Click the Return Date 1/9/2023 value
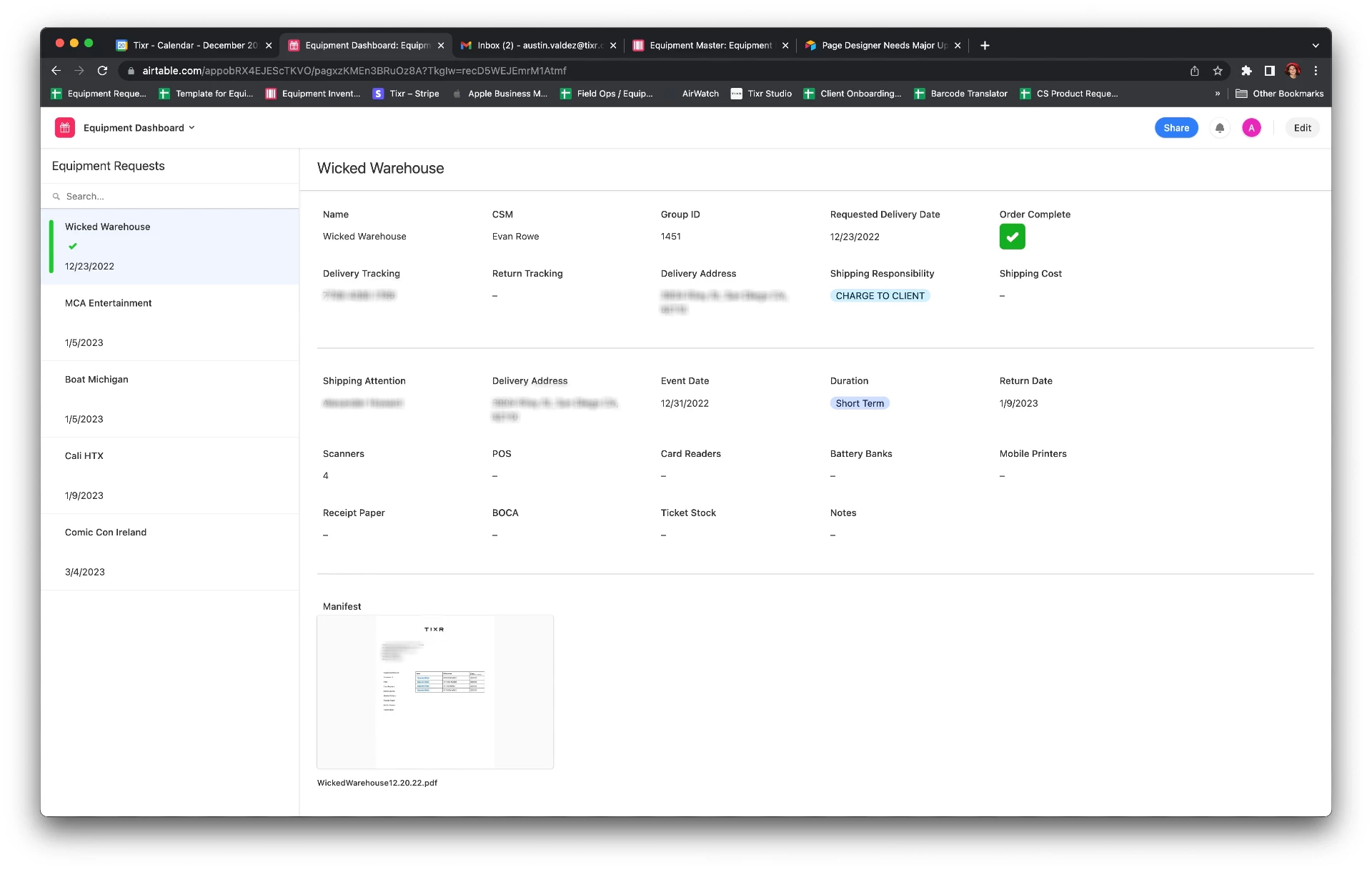This screenshot has height=870, width=1372. [1018, 403]
